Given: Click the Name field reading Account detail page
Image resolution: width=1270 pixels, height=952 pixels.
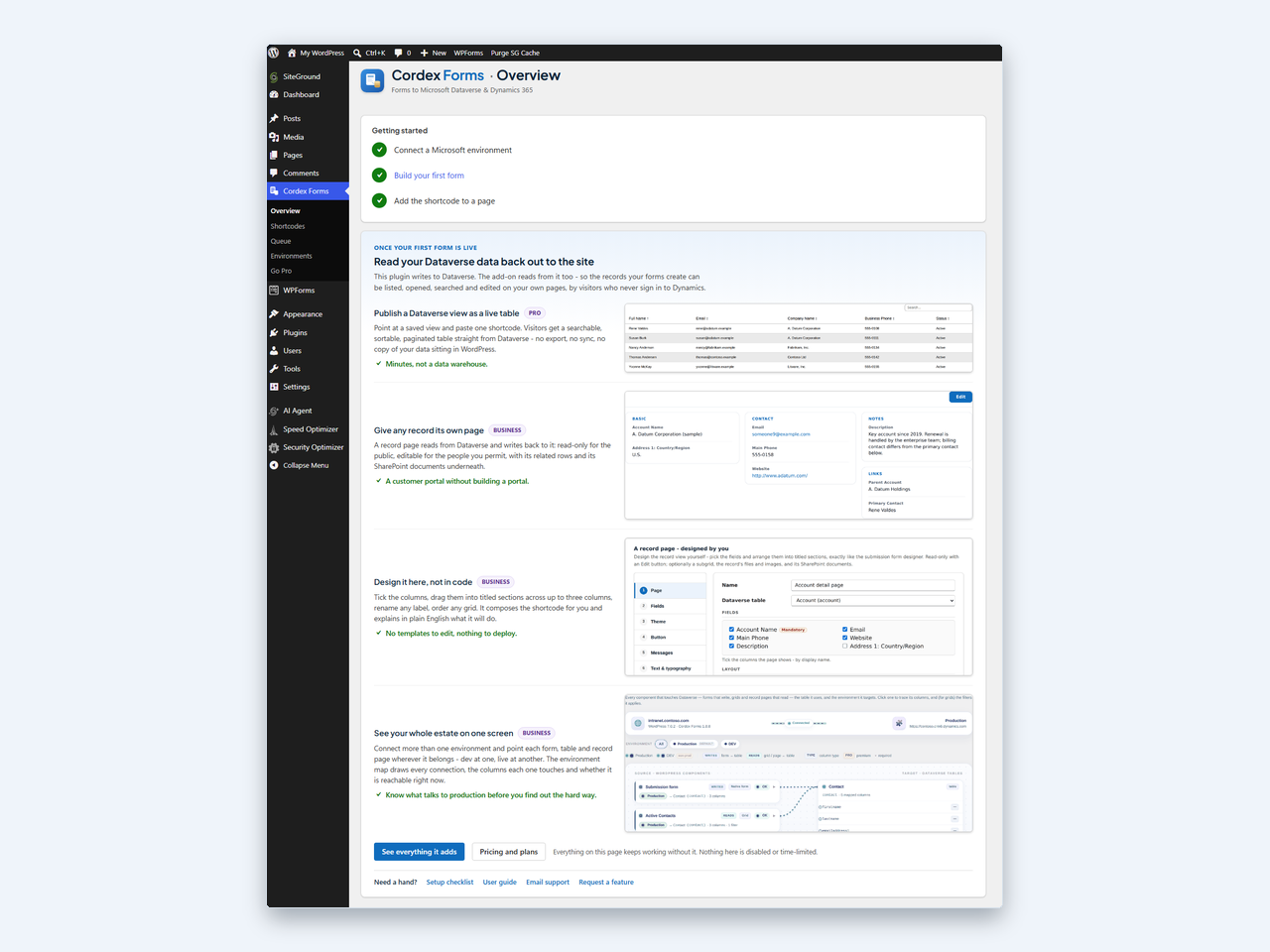Looking at the screenshot, I should [873, 585].
